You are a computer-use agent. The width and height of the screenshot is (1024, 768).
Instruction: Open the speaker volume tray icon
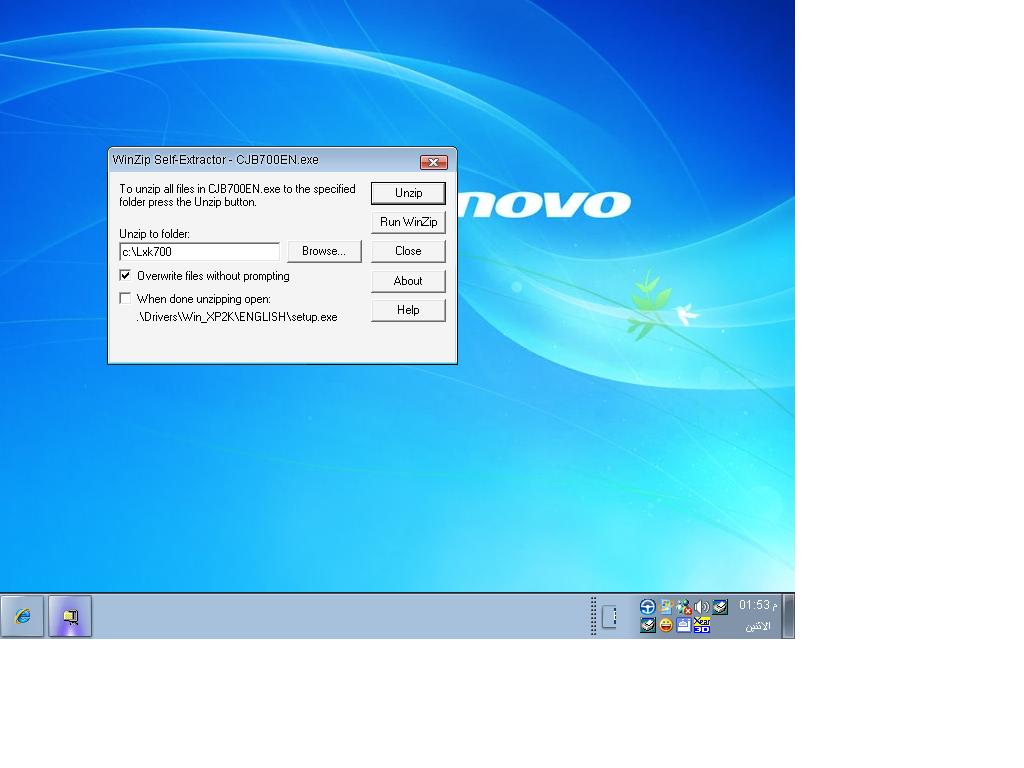(701, 607)
